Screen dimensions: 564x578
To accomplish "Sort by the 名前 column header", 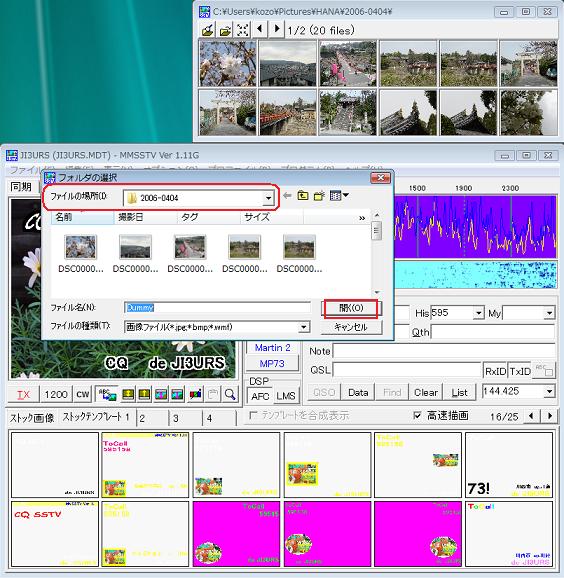I will pos(83,217).
